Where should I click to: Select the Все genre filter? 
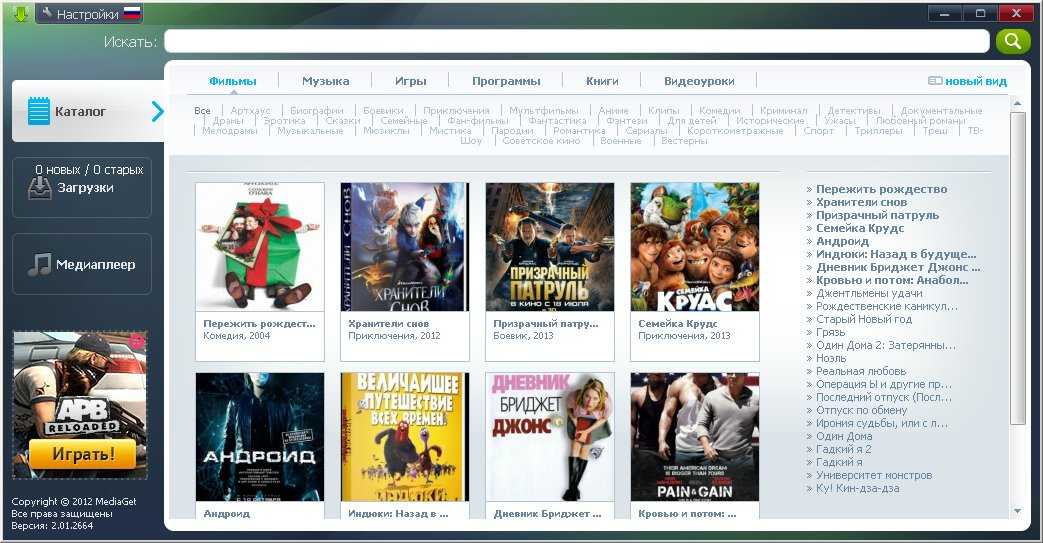click(202, 110)
